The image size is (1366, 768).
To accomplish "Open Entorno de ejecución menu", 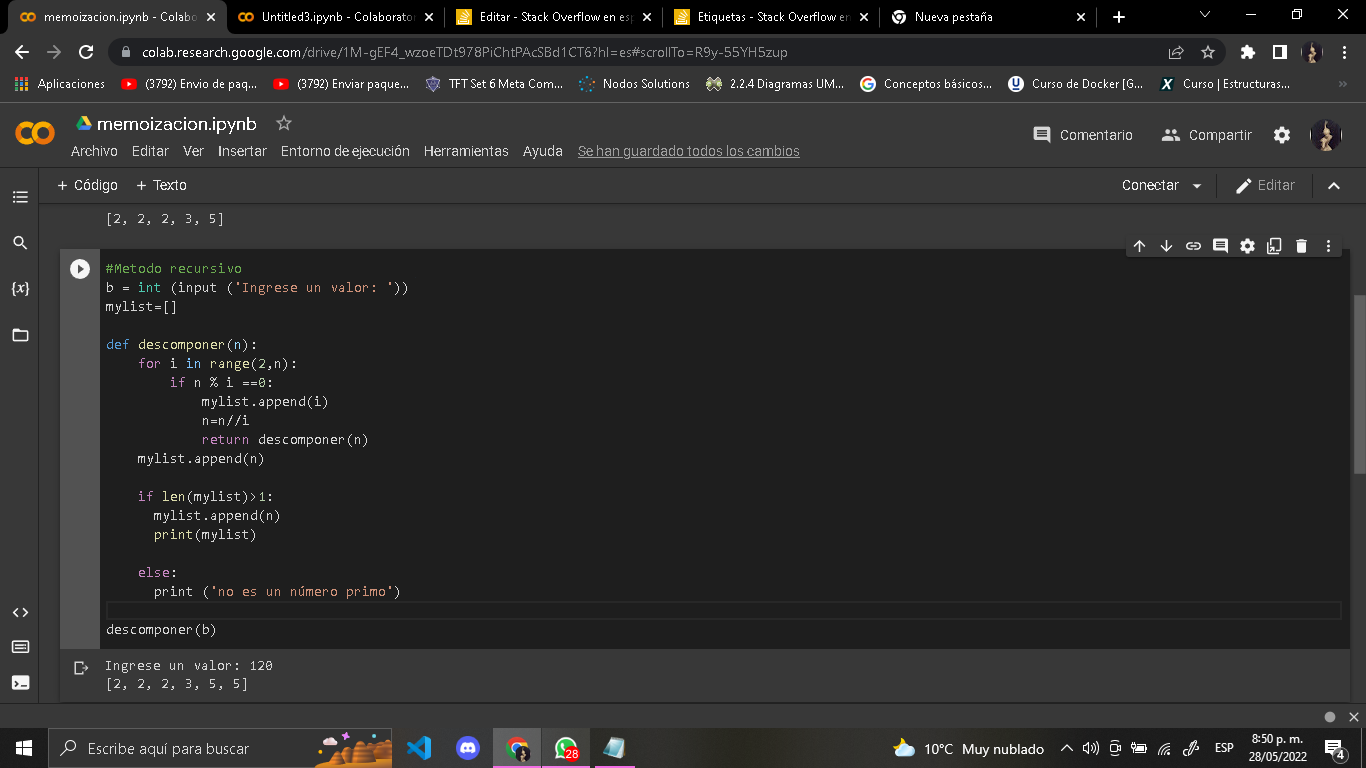I will (345, 151).
